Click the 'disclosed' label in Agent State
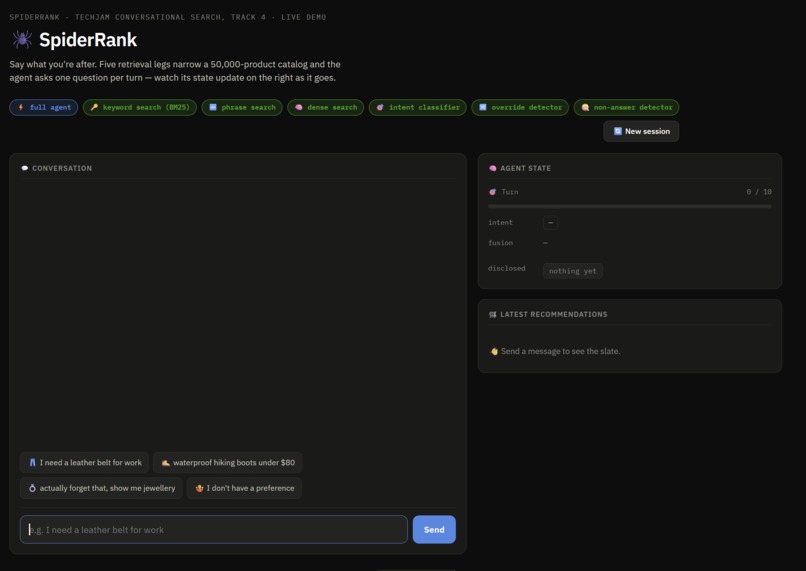This screenshot has width=806, height=571. (x=506, y=268)
